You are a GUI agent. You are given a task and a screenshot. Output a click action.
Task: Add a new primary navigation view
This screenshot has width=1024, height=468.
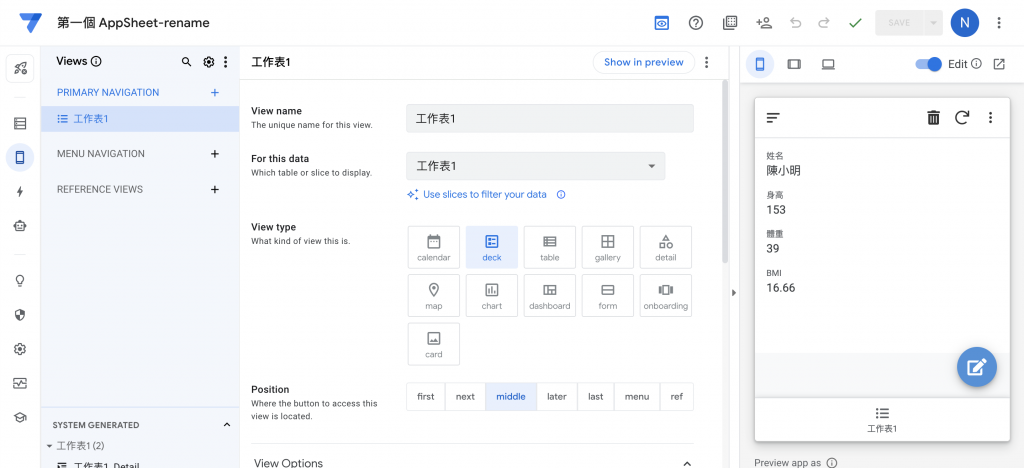(x=214, y=93)
